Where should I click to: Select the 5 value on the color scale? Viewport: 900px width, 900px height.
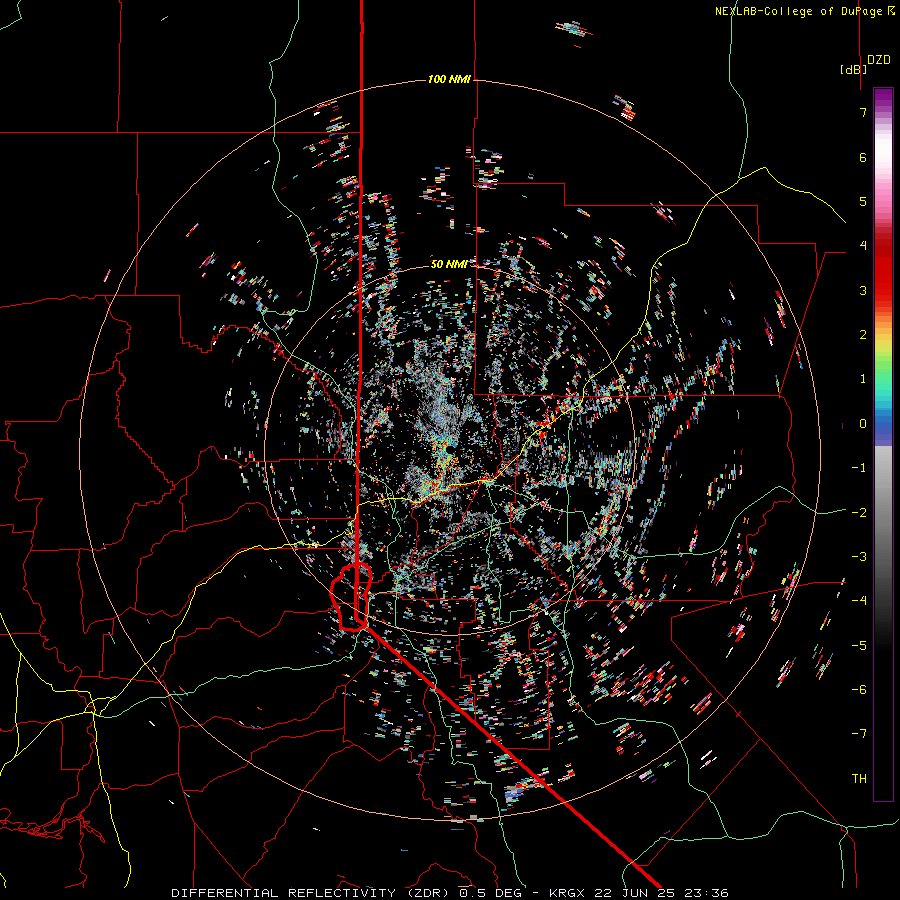pyautogui.click(x=863, y=201)
